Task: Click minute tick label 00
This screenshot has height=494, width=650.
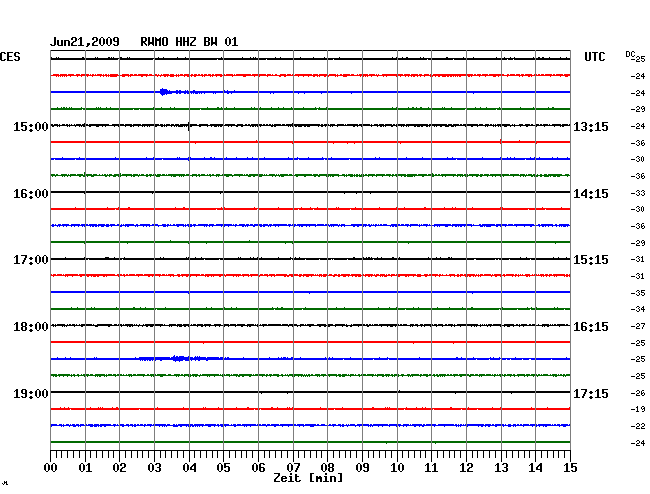Action: coord(51,468)
